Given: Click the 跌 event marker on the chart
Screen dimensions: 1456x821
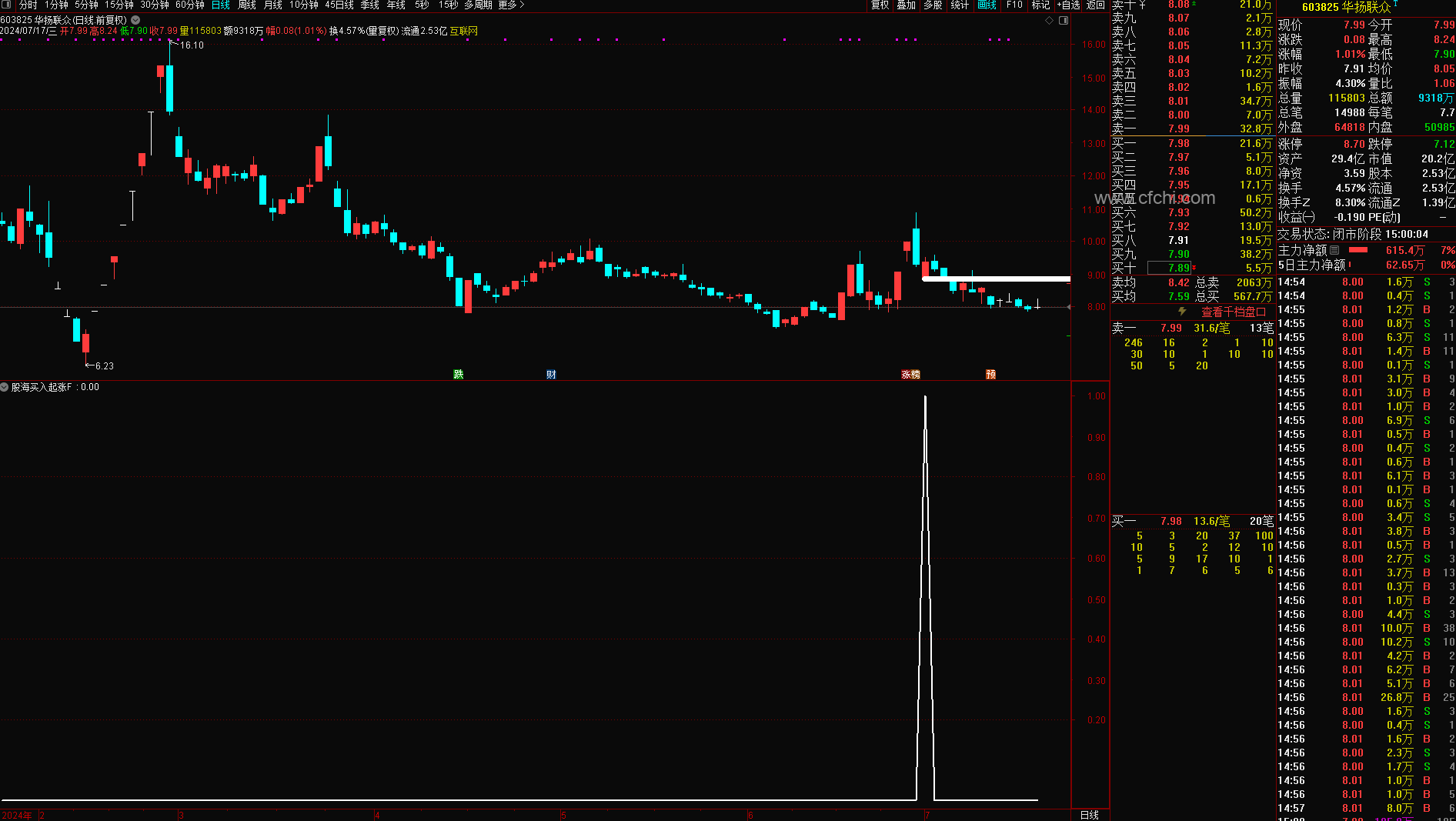Looking at the screenshot, I should pos(459,375).
